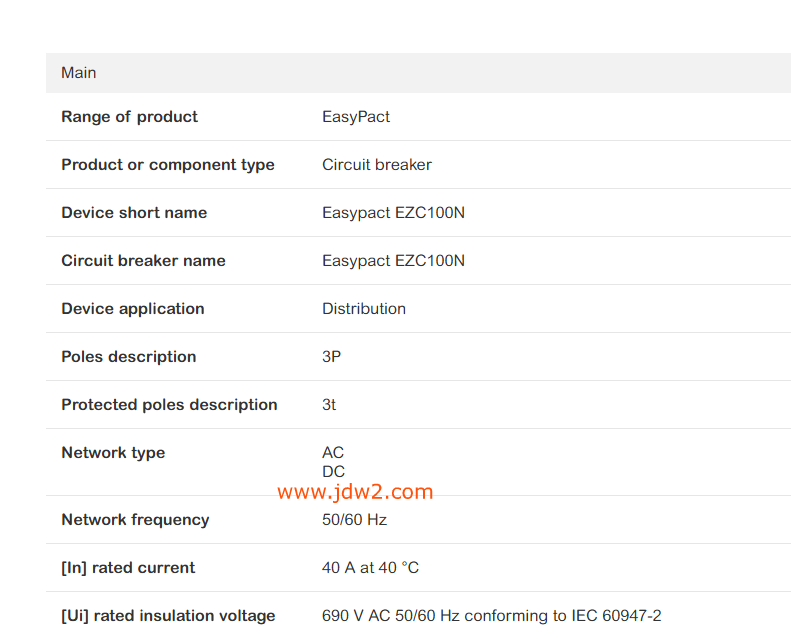The image size is (791, 639).
Task: Click the Network type label
Action: click(113, 453)
